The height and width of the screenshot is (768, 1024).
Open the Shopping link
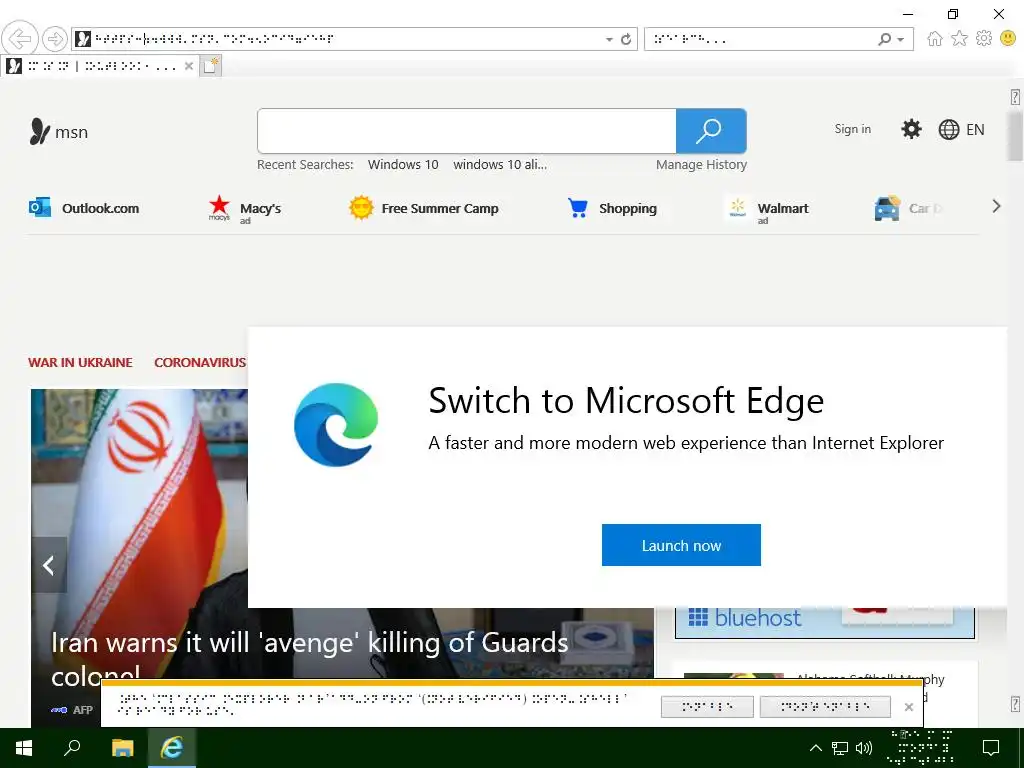coord(628,208)
